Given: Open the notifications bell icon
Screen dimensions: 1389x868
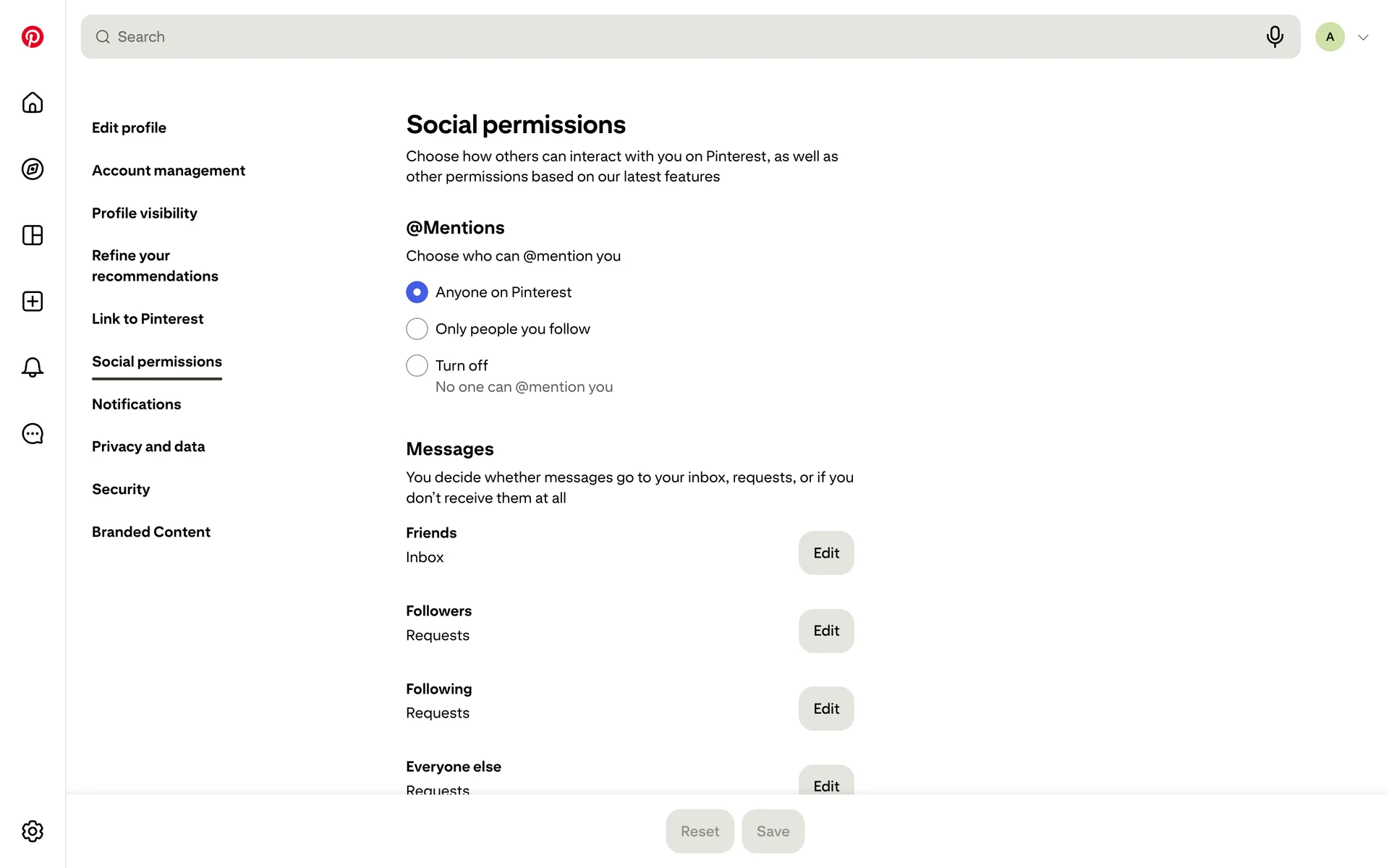Looking at the screenshot, I should [x=33, y=367].
